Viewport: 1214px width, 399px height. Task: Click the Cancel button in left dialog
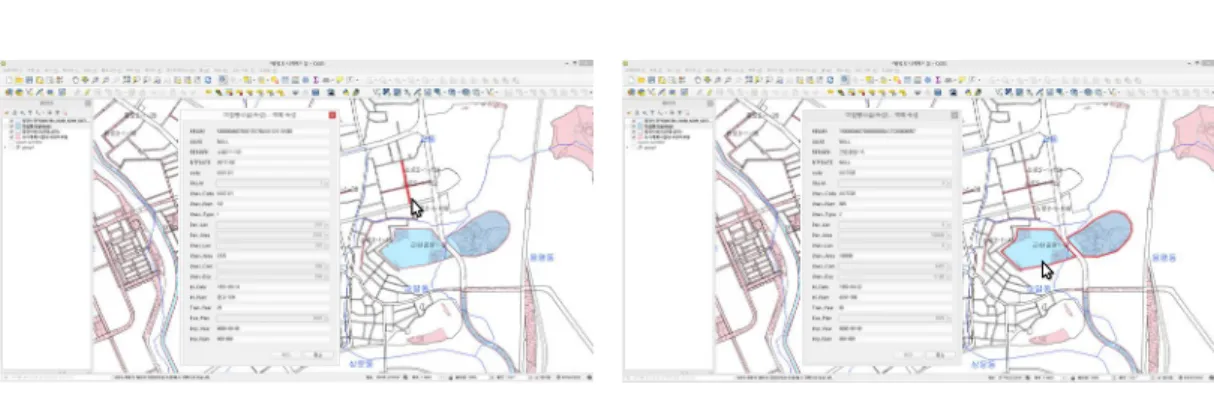(317, 354)
